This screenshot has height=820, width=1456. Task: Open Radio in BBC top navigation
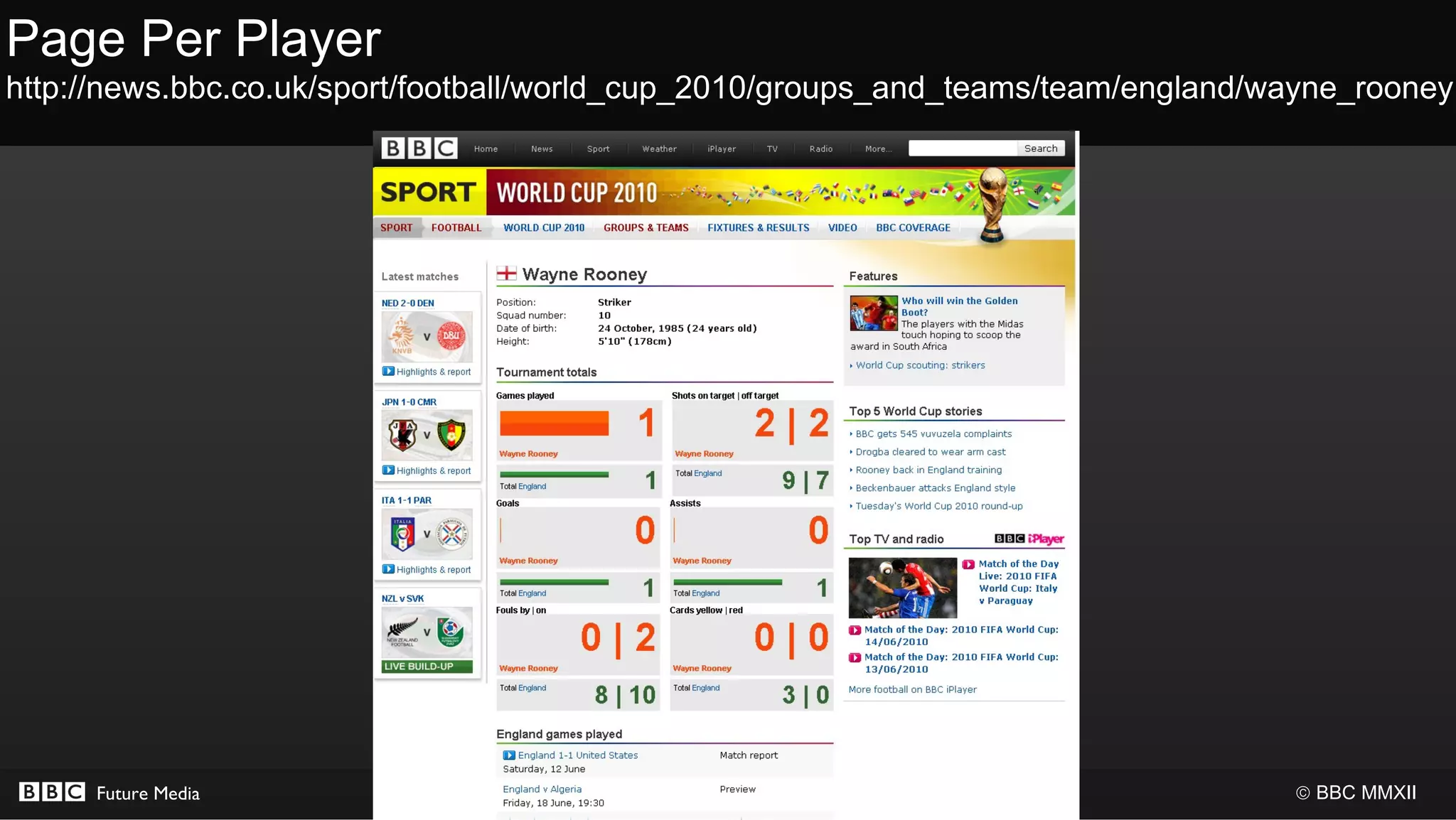click(820, 149)
